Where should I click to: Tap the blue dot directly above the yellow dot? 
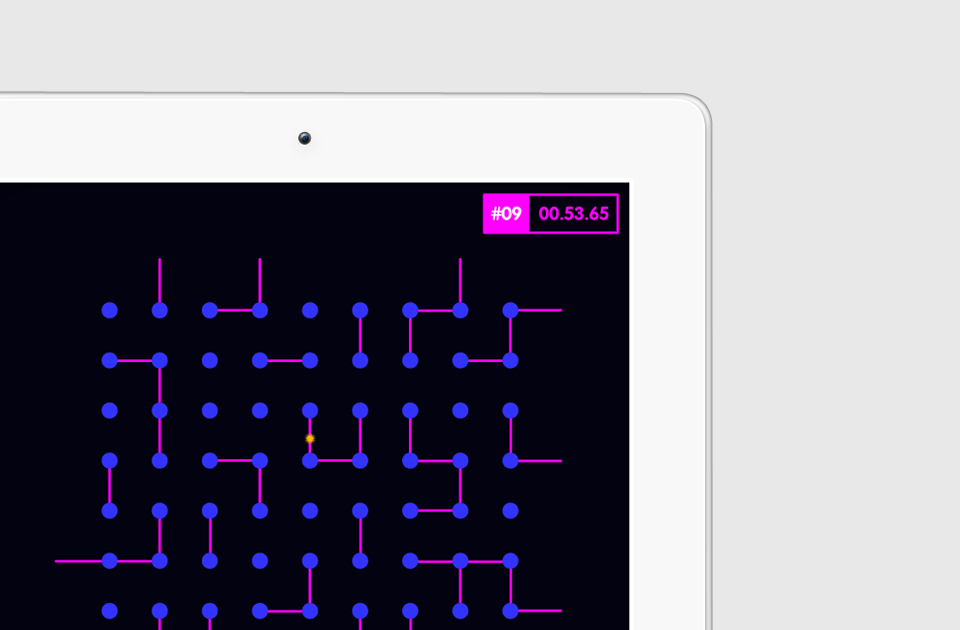[310, 410]
